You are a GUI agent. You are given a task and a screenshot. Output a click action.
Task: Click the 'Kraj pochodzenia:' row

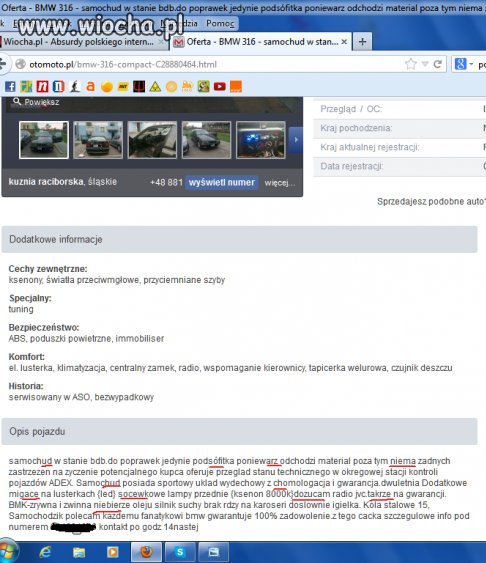(399, 128)
